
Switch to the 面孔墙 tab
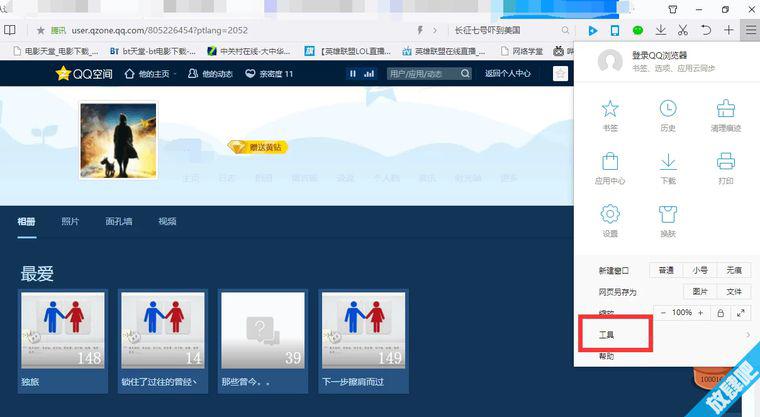pyautogui.click(x=119, y=222)
